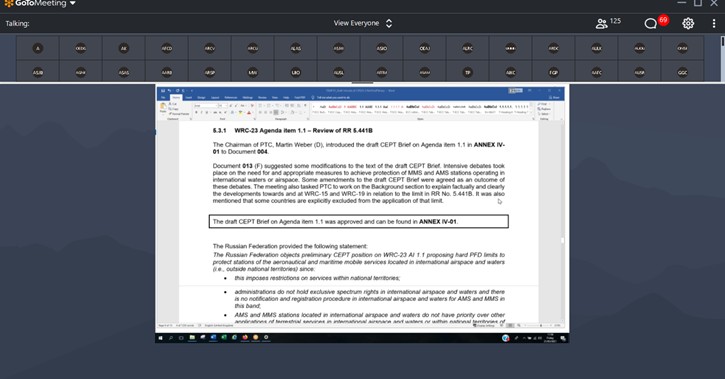Open the GoToMeeting settings gear
Image resolution: width=725 pixels, height=379 pixels.
688,23
